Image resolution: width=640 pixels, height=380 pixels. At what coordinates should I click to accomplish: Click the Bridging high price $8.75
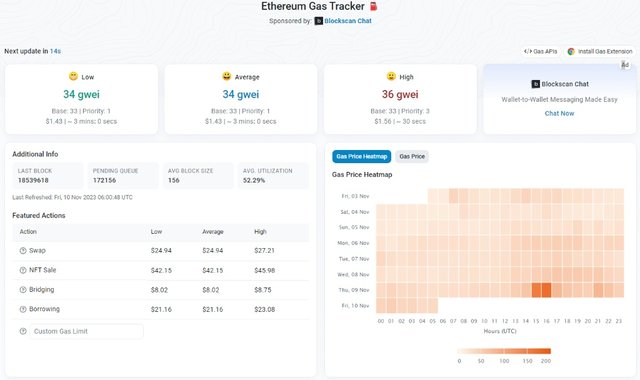point(262,290)
